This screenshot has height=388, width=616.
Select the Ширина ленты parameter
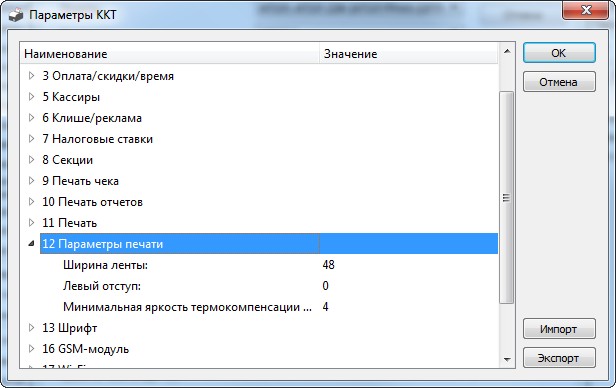pos(105,265)
